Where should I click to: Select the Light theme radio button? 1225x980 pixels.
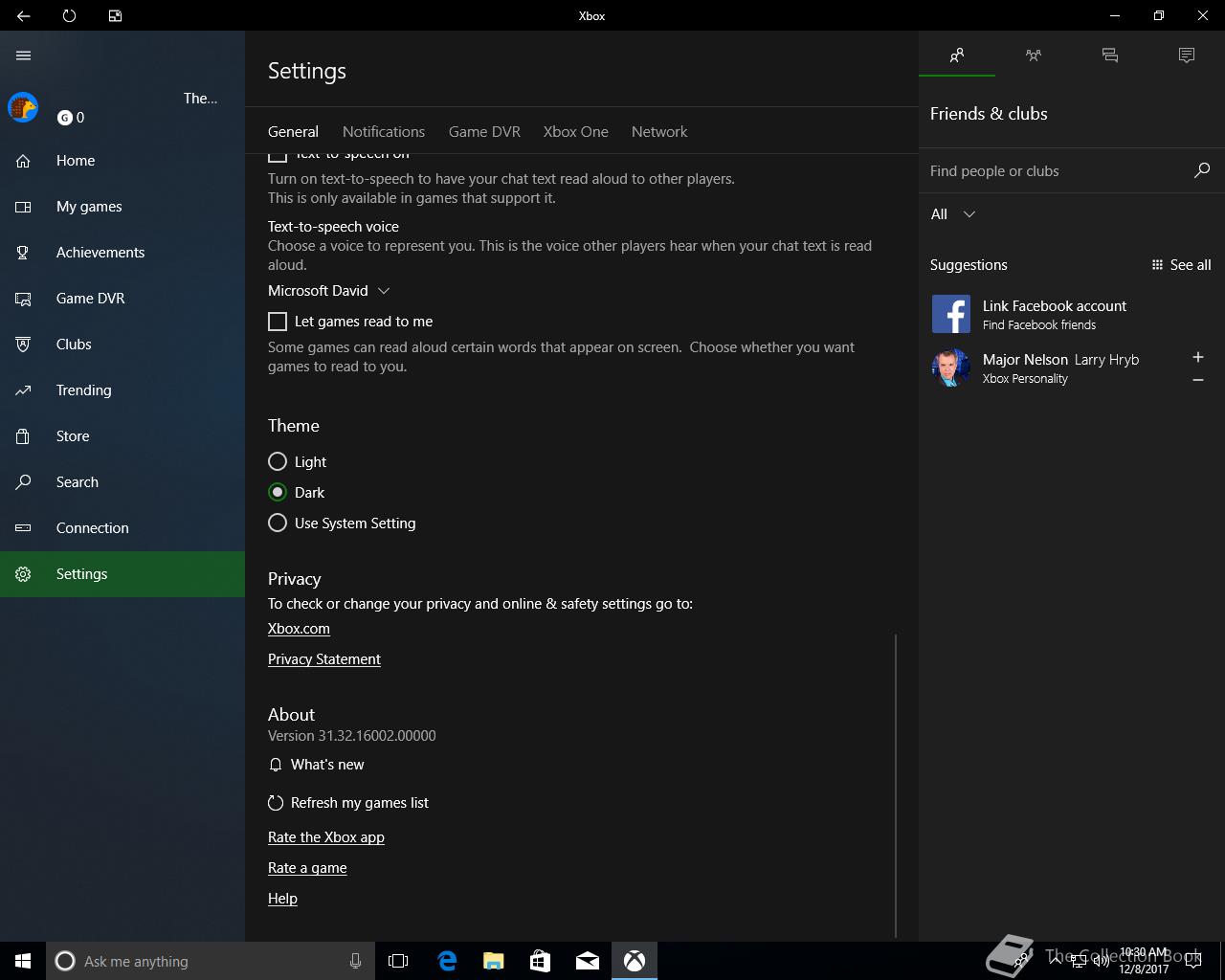pos(278,462)
